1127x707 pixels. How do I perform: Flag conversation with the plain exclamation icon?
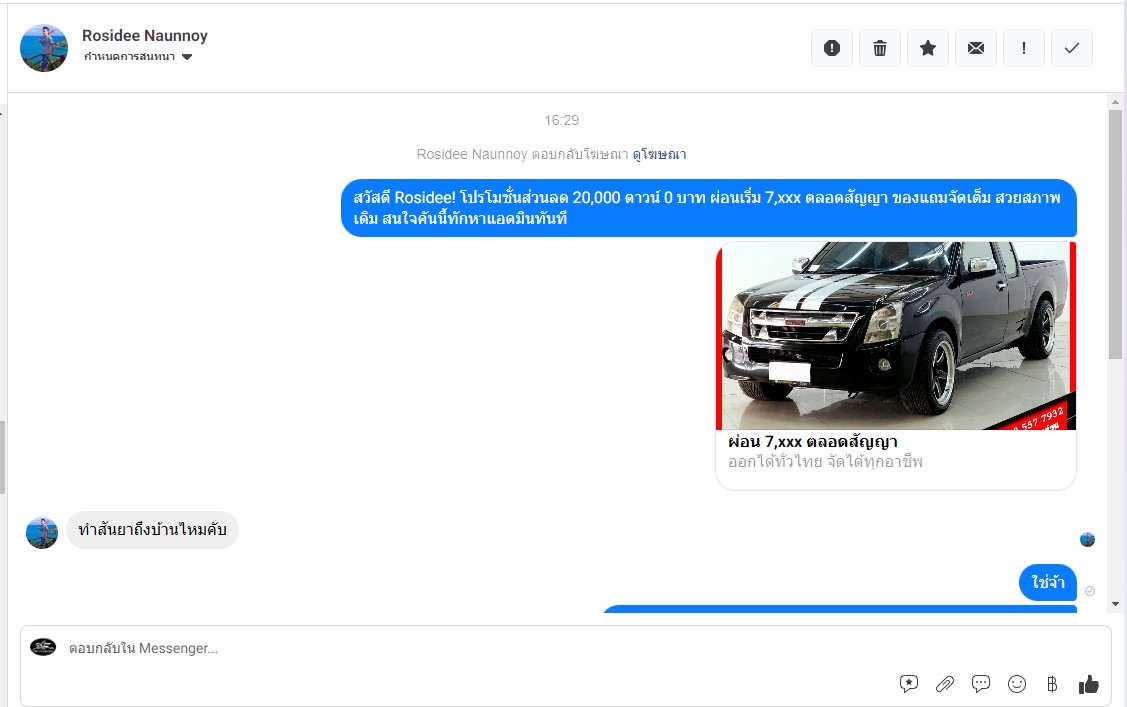pos(1024,48)
